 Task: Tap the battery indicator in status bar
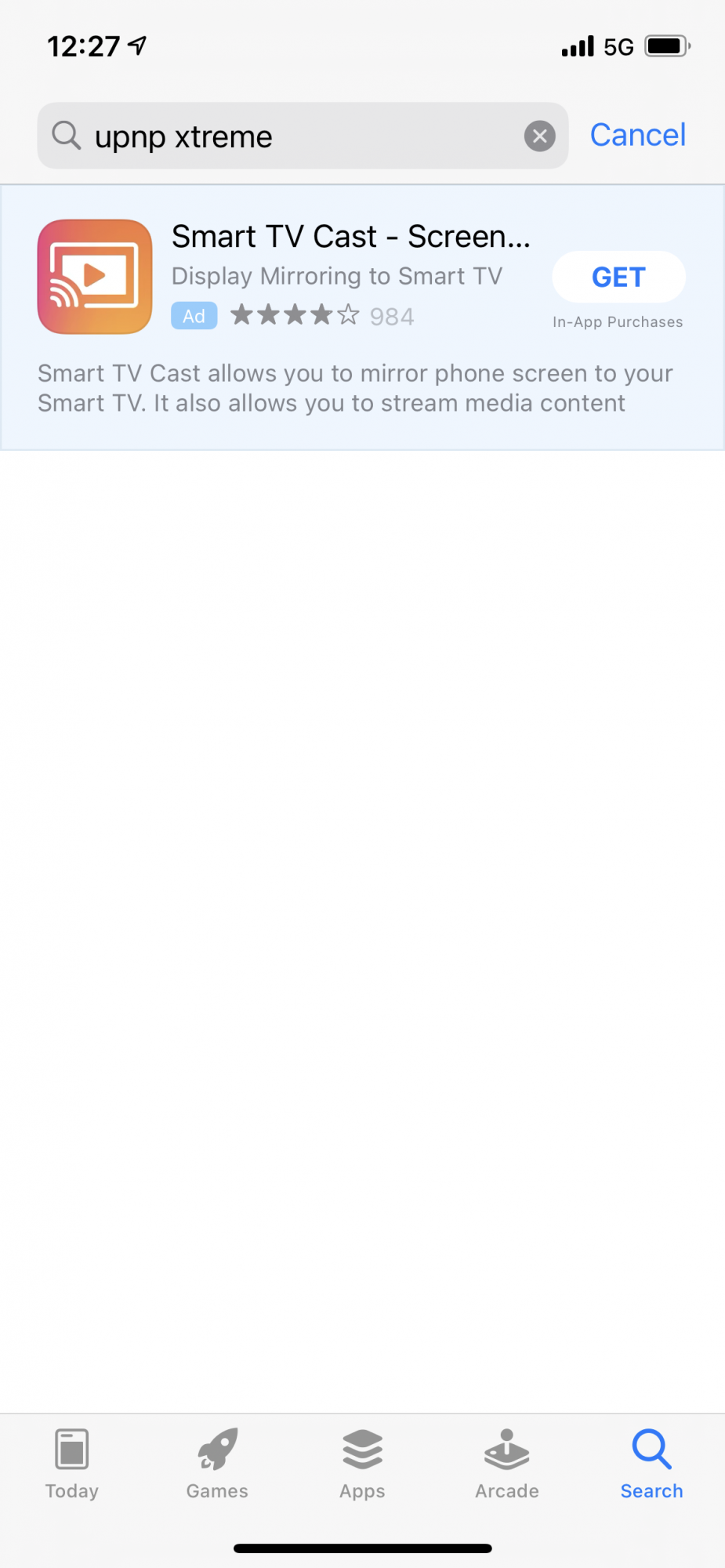click(x=668, y=46)
